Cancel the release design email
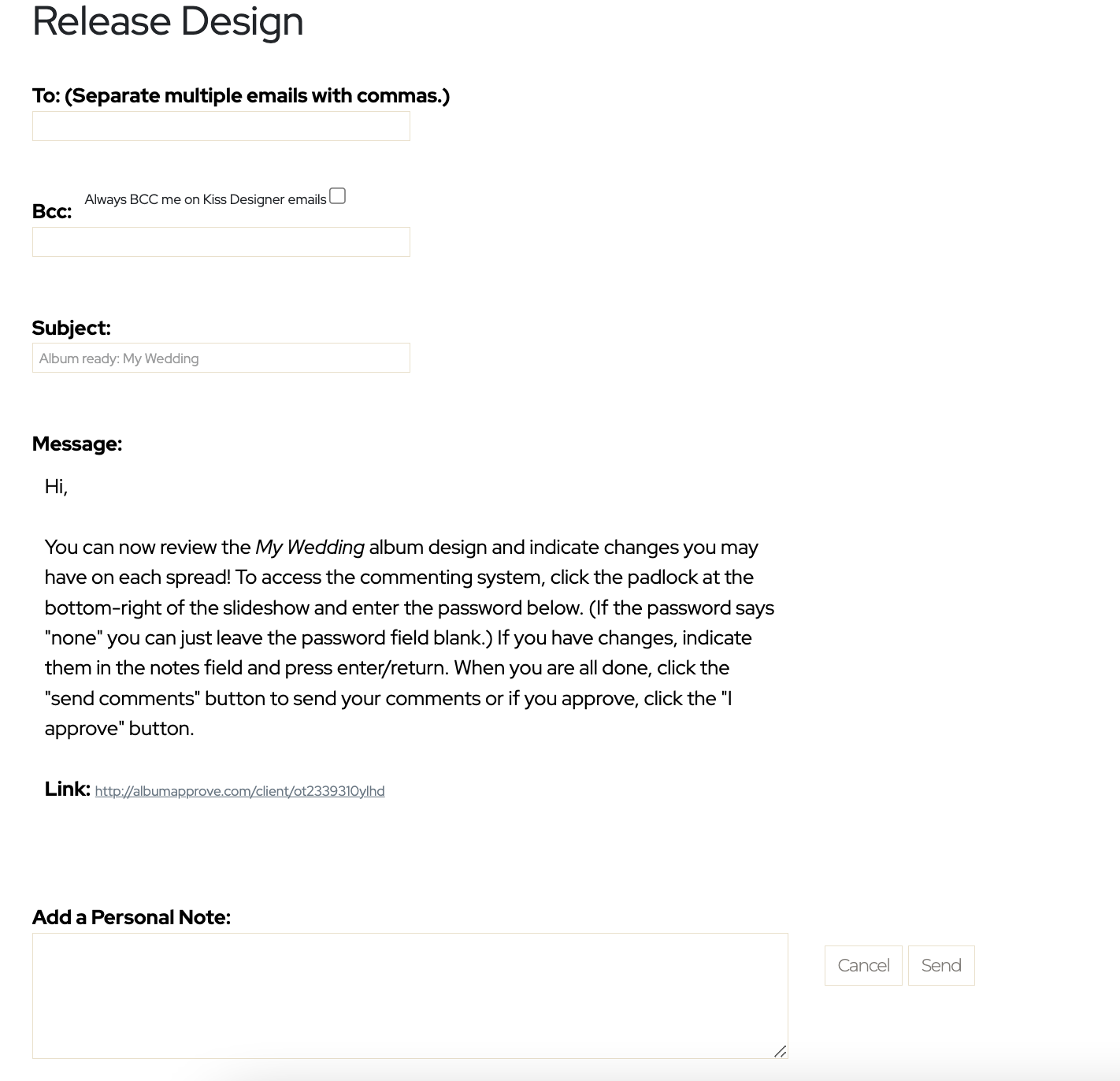 click(863, 965)
